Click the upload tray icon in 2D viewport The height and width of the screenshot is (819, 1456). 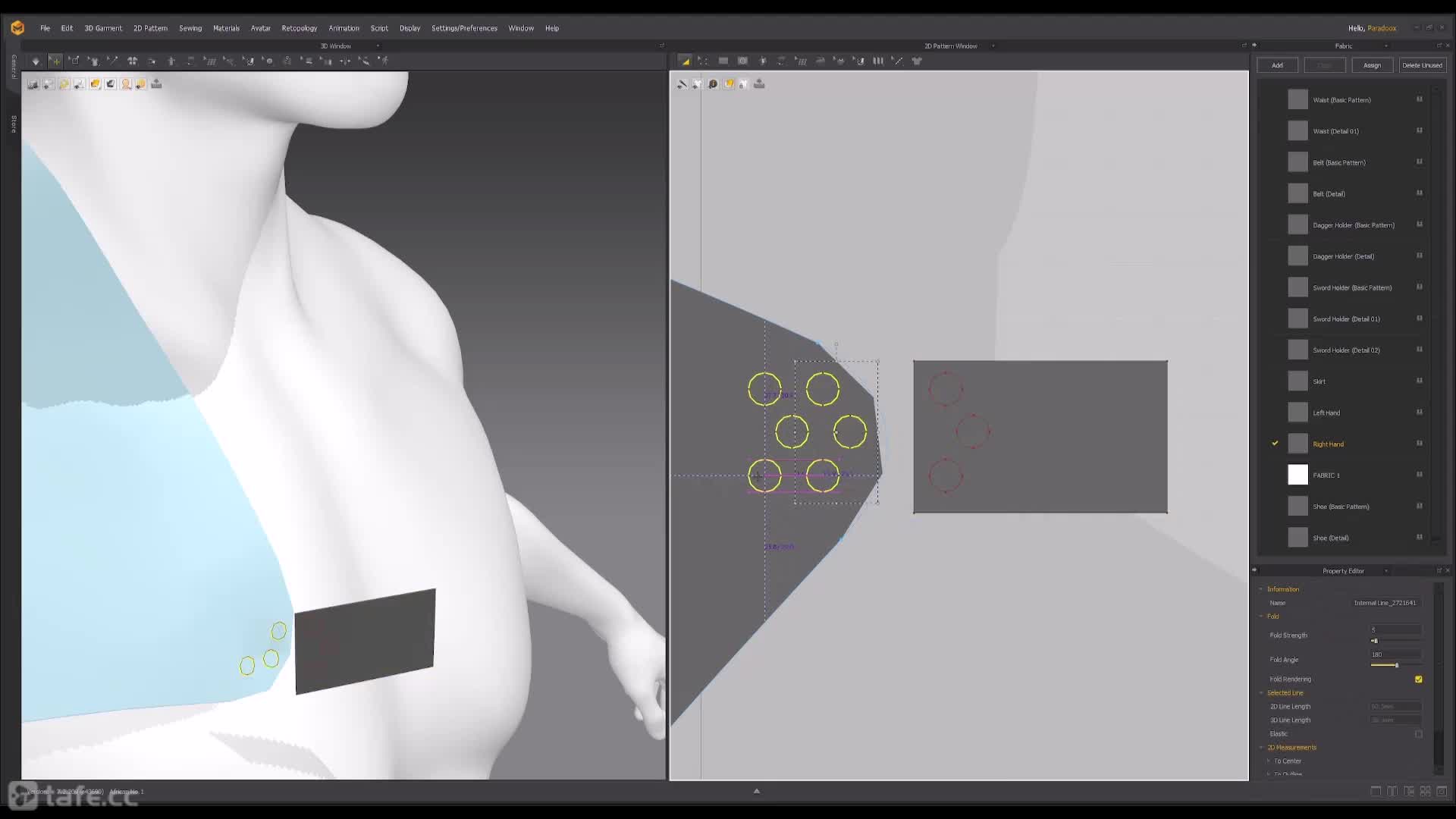point(759,84)
